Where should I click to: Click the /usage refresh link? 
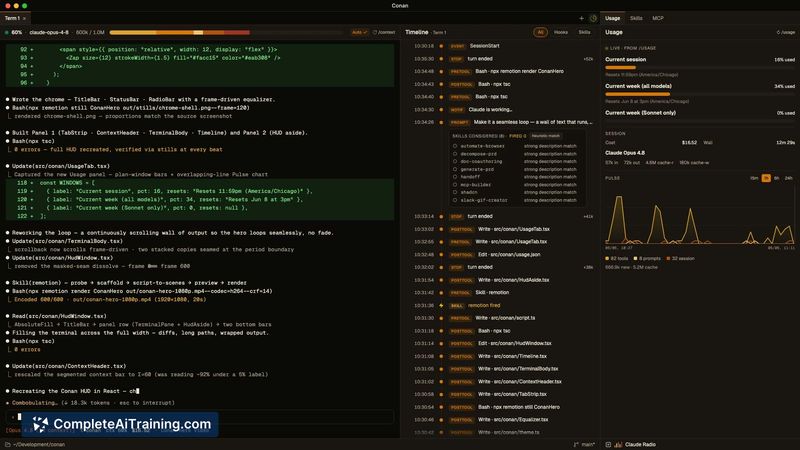coord(786,32)
